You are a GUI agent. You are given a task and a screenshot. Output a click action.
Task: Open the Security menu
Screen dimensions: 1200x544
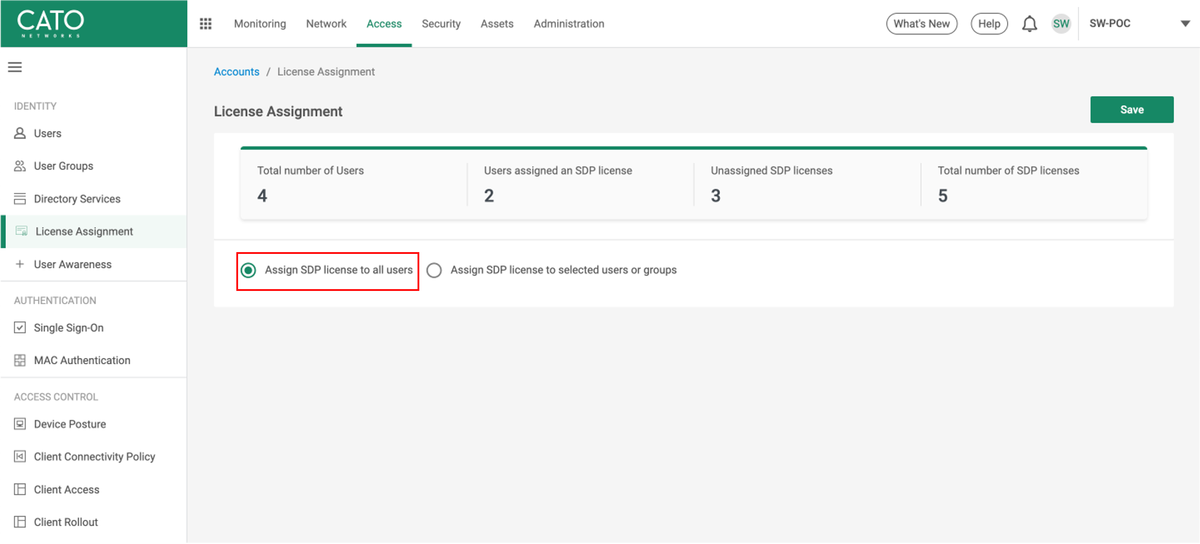point(441,24)
